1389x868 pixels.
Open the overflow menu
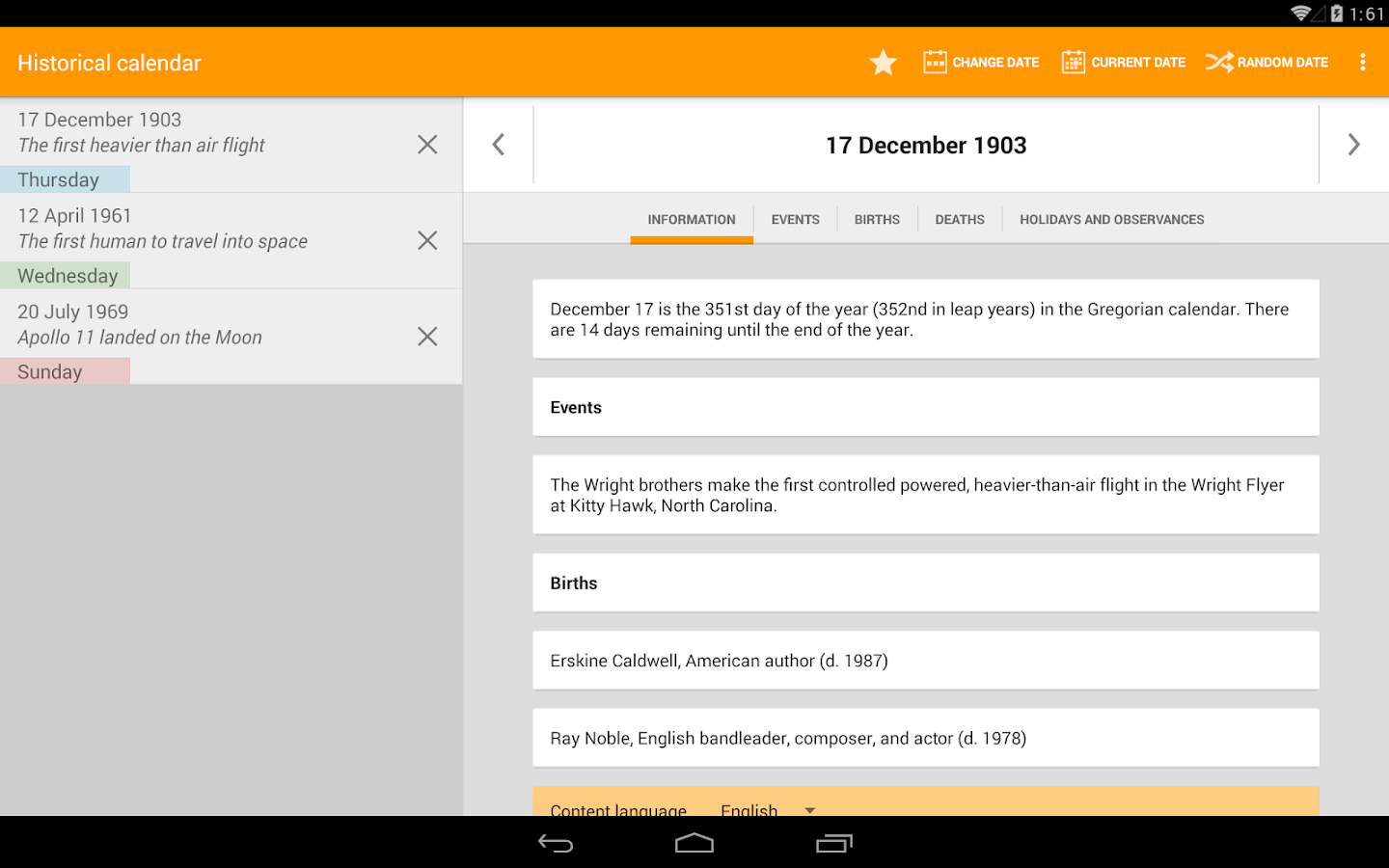click(1363, 62)
